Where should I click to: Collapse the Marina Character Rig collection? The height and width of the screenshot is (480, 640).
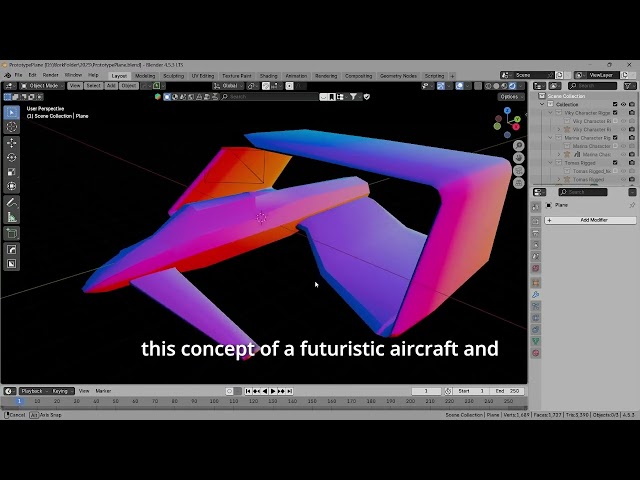pos(551,138)
